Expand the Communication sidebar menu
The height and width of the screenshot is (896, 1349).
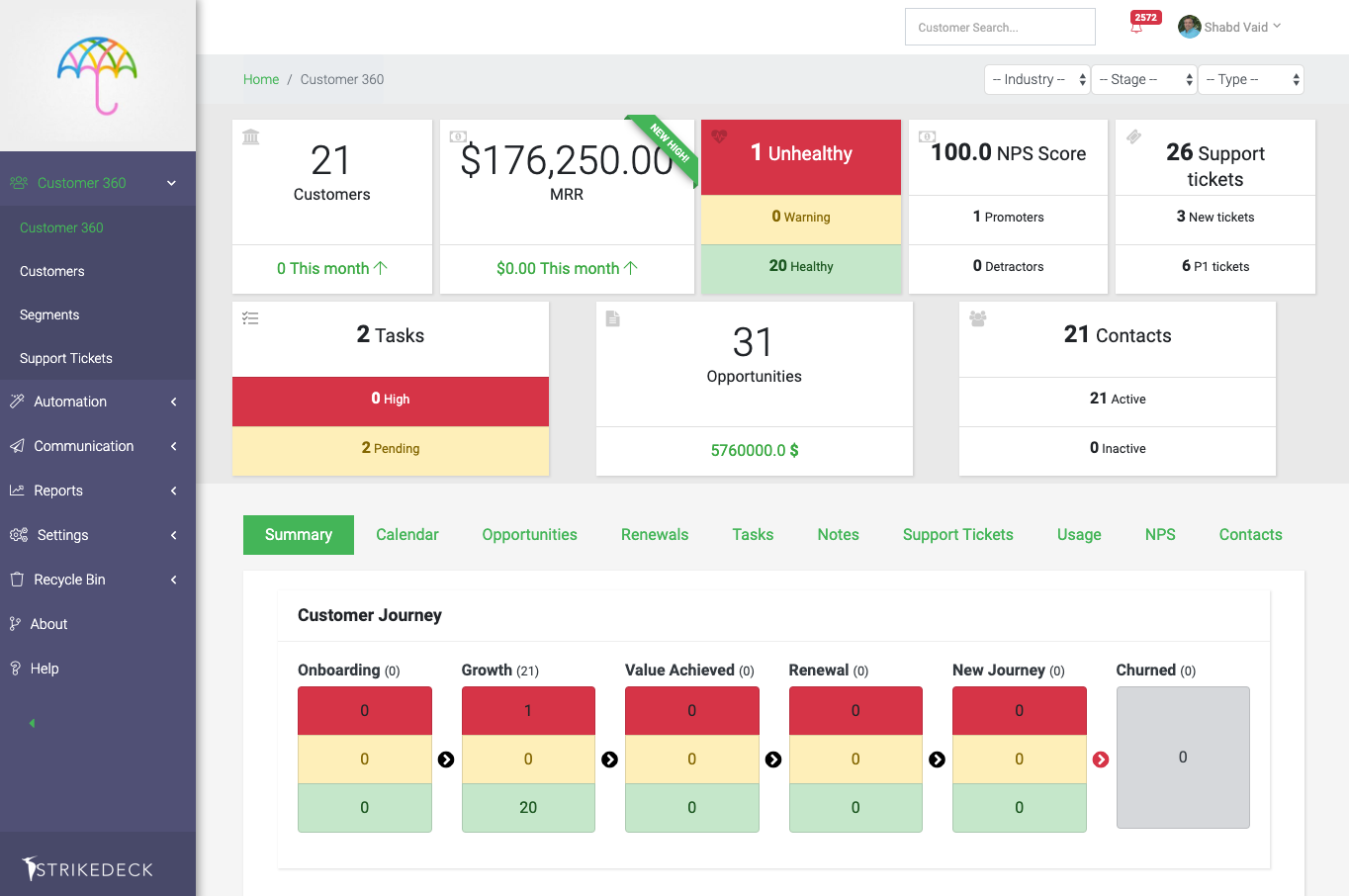174,446
